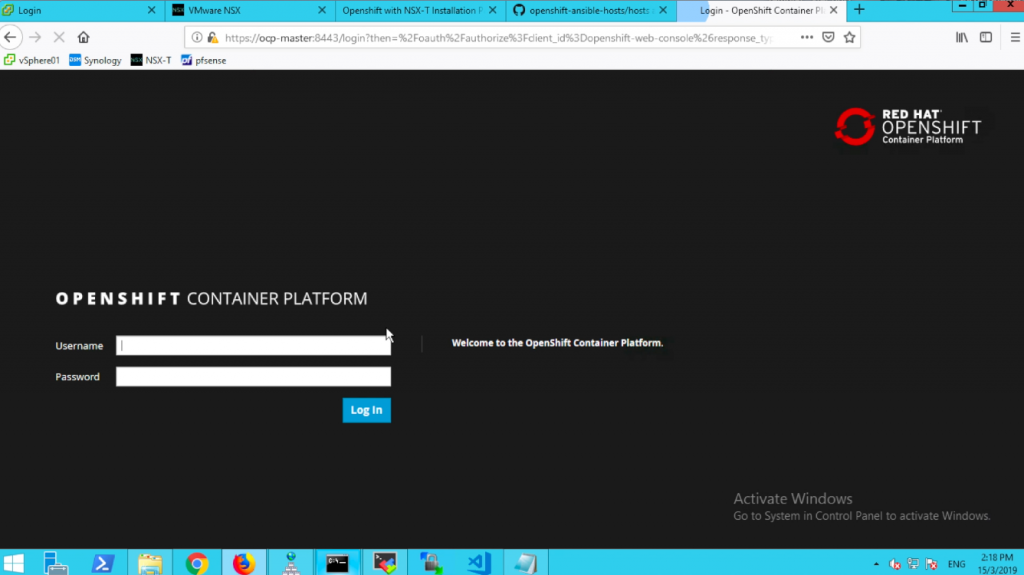Switch to the openshift-ansible-hosts GitHub tab
The width and height of the screenshot is (1024, 575).
(588, 10)
